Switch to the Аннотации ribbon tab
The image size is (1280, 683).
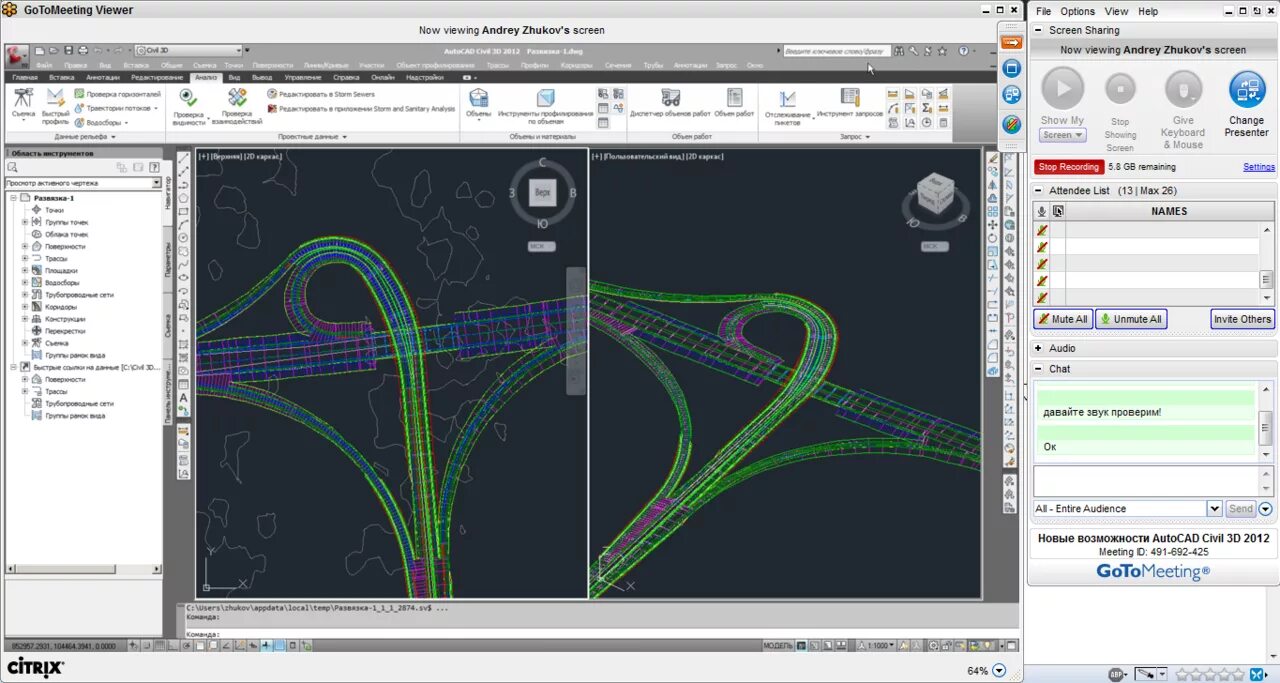(x=103, y=77)
